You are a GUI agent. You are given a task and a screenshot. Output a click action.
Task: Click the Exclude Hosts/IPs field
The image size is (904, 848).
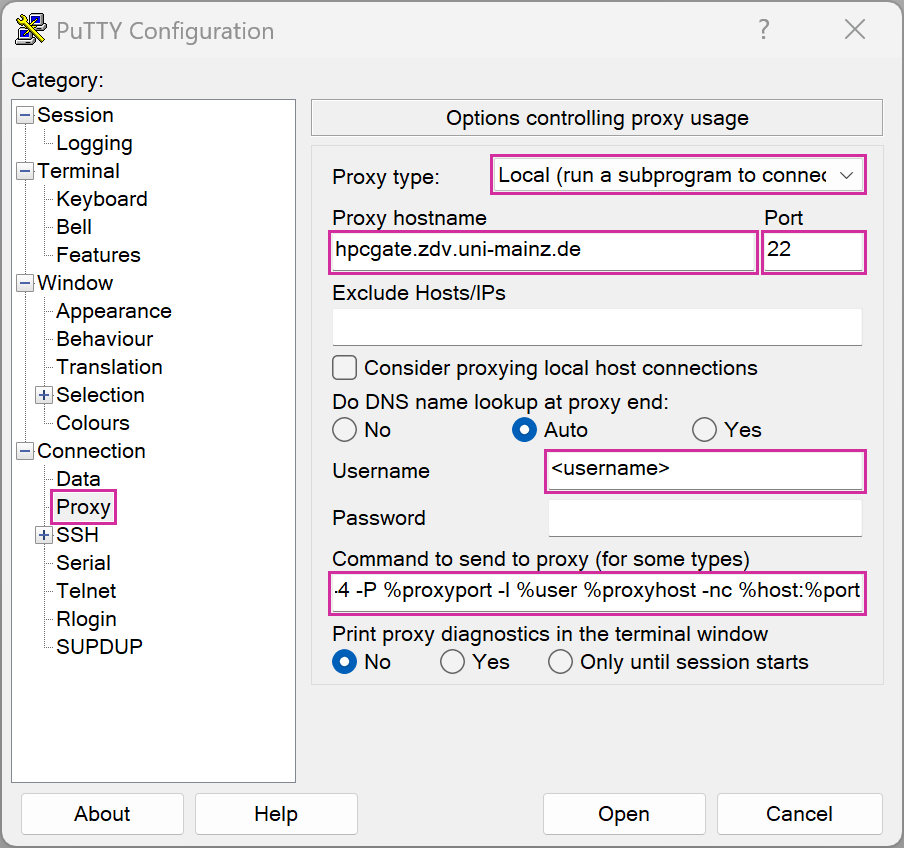596,327
